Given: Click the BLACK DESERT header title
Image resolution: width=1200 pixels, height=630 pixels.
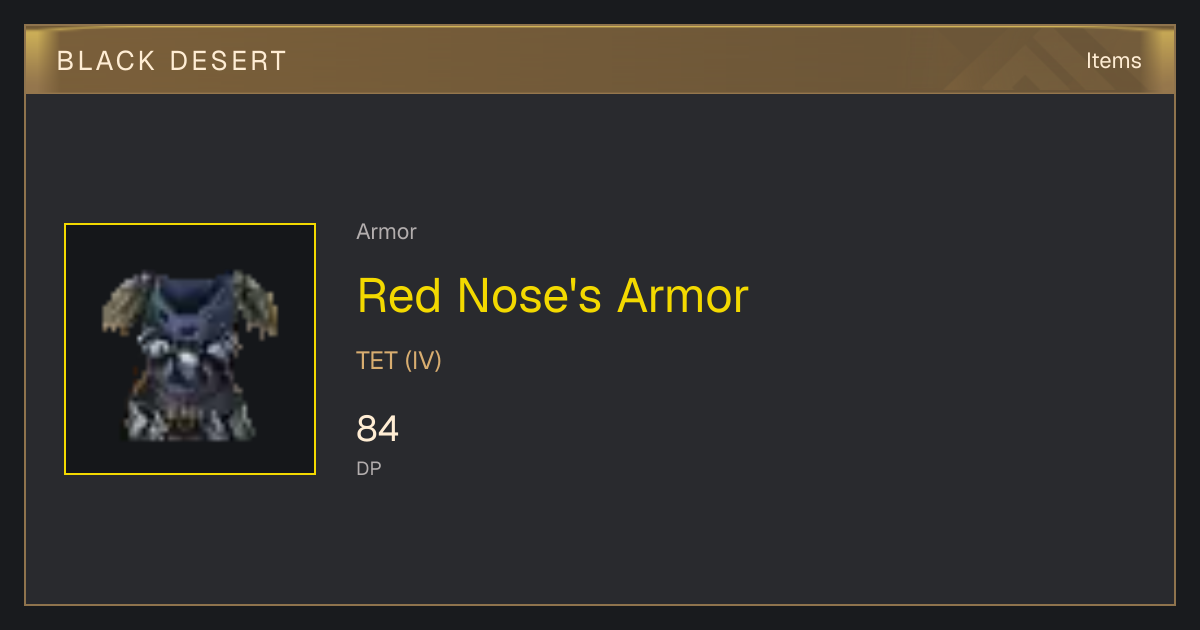Looking at the screenshot, I should (172, 61).
